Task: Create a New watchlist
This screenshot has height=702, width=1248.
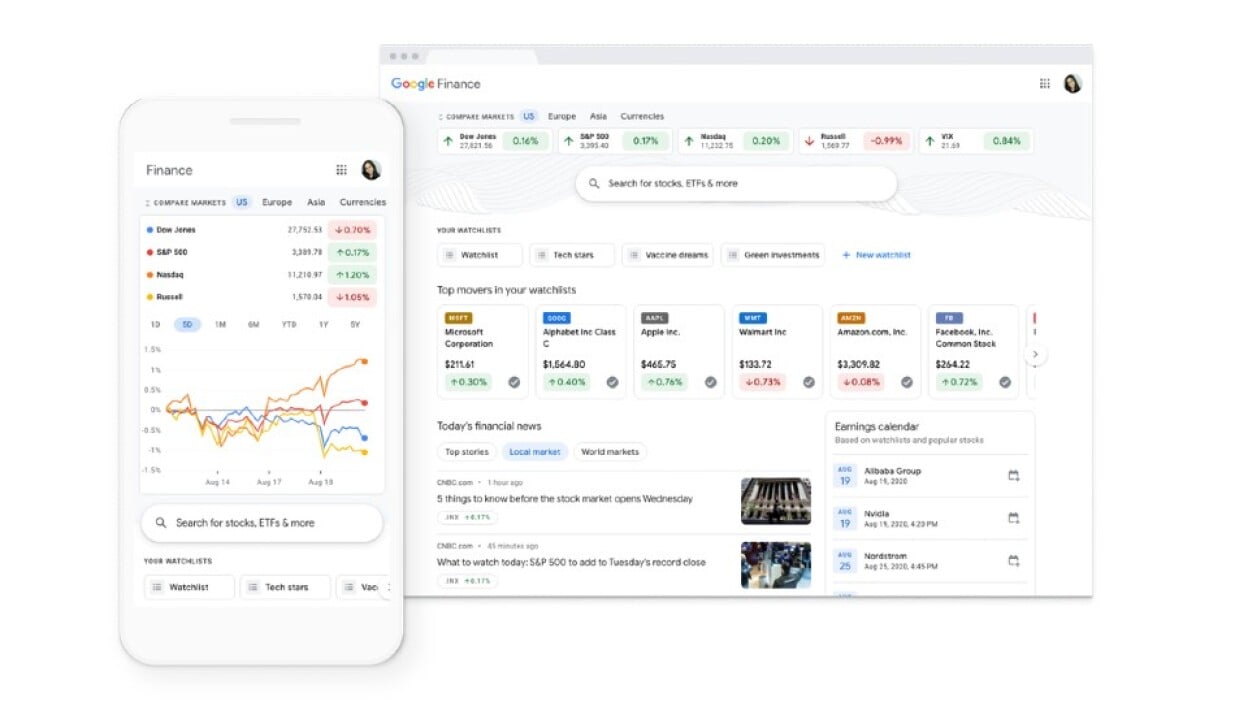Action: coord(876,255)
